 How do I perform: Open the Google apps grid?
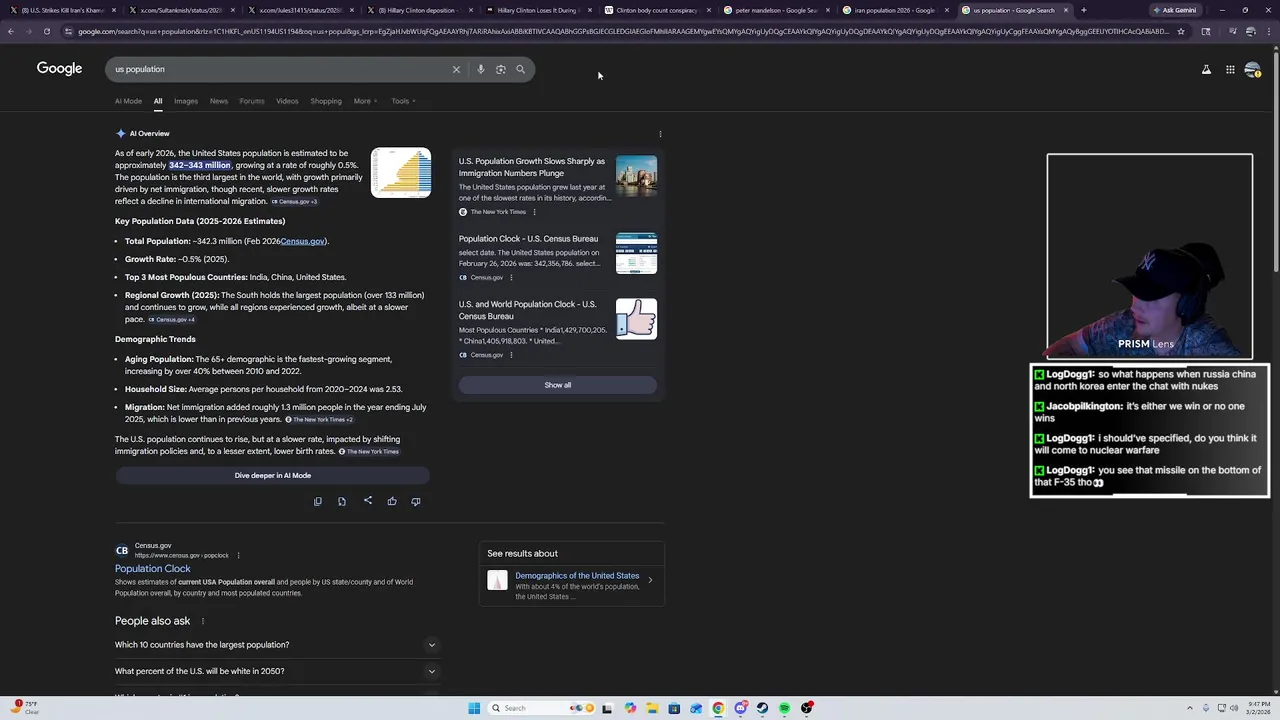(1230, 69)
